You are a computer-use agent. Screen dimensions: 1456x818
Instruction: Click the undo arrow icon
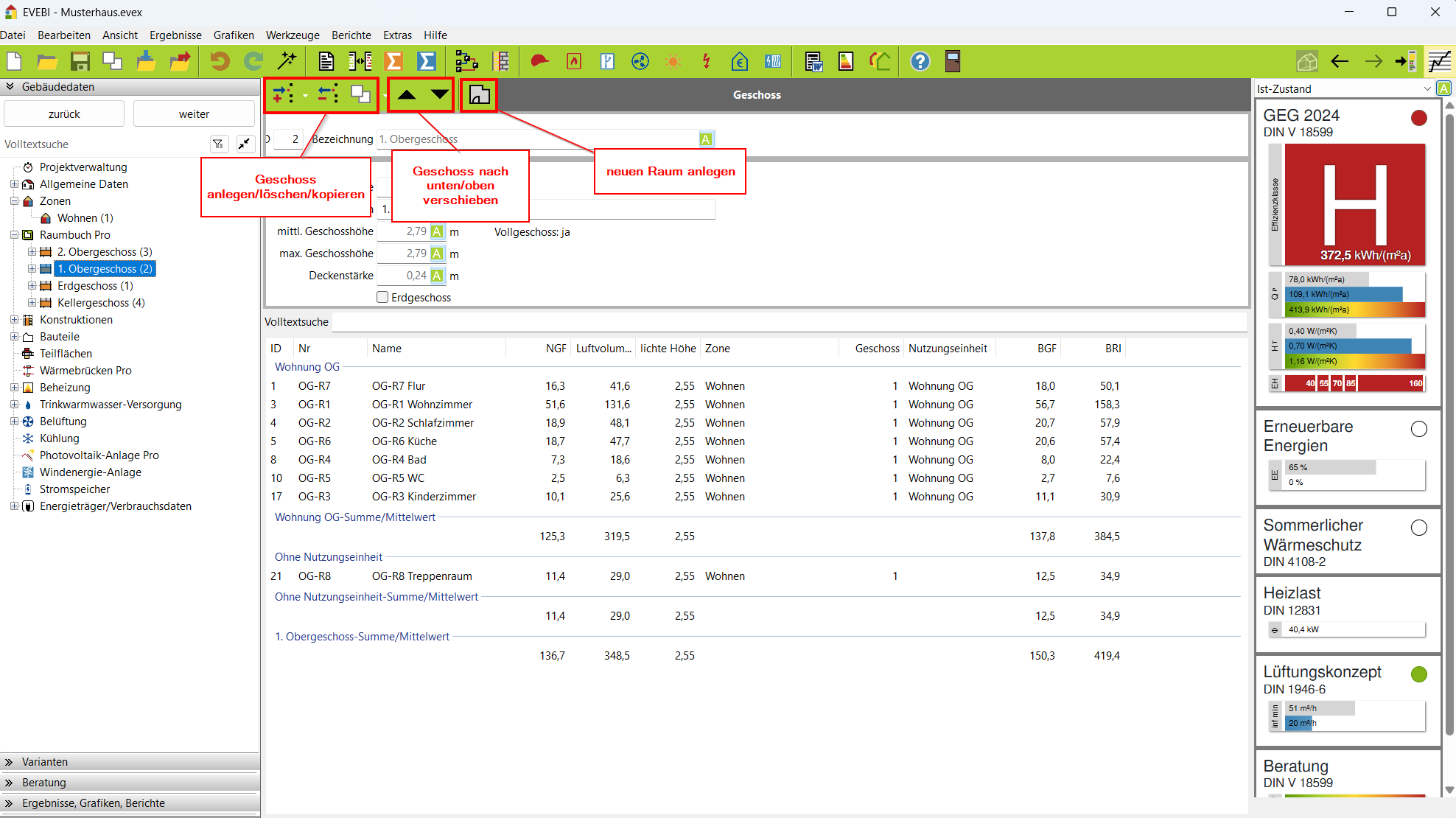(x=220, y=61)
